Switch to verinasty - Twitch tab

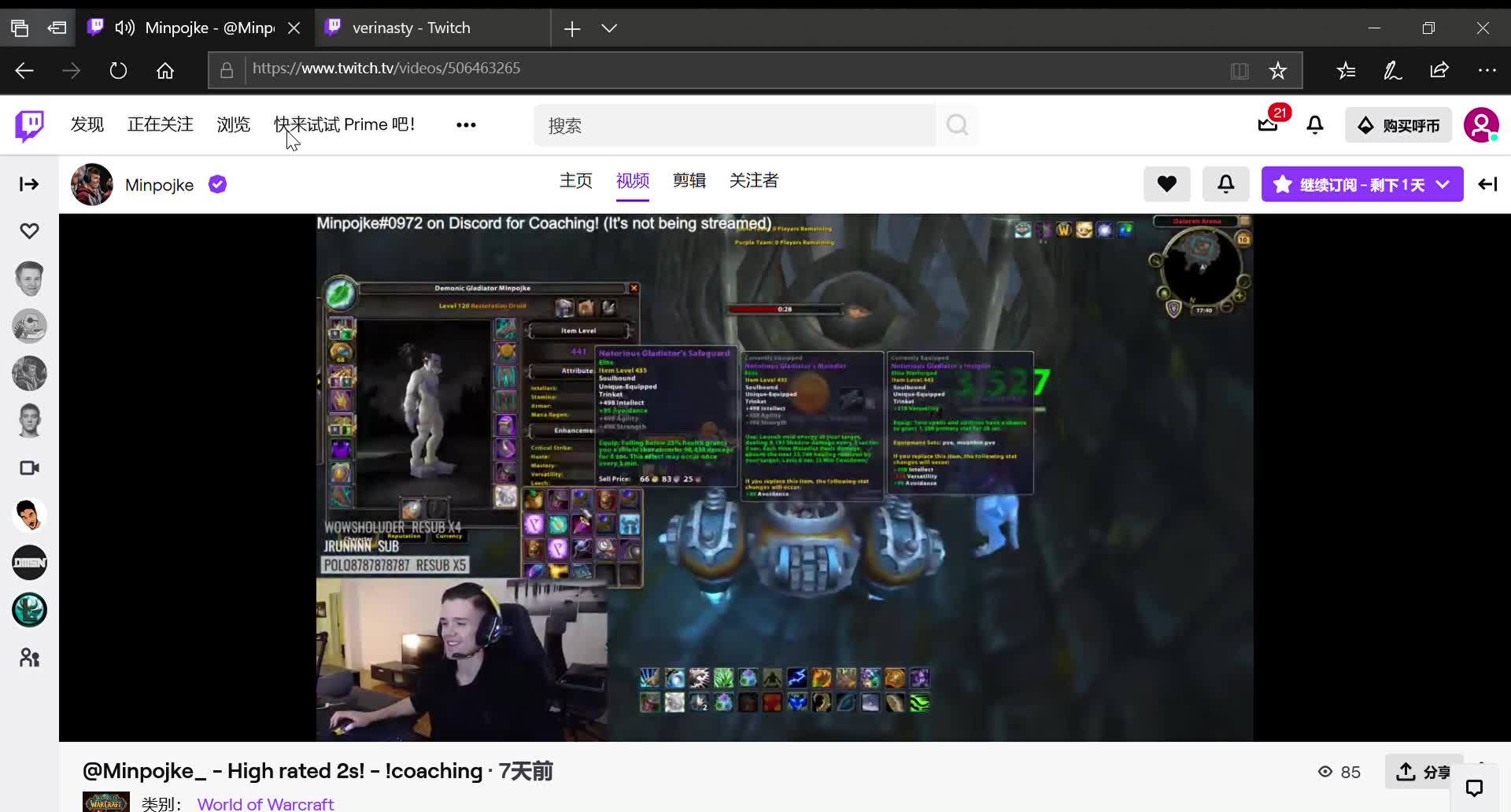tap(433, 28)
